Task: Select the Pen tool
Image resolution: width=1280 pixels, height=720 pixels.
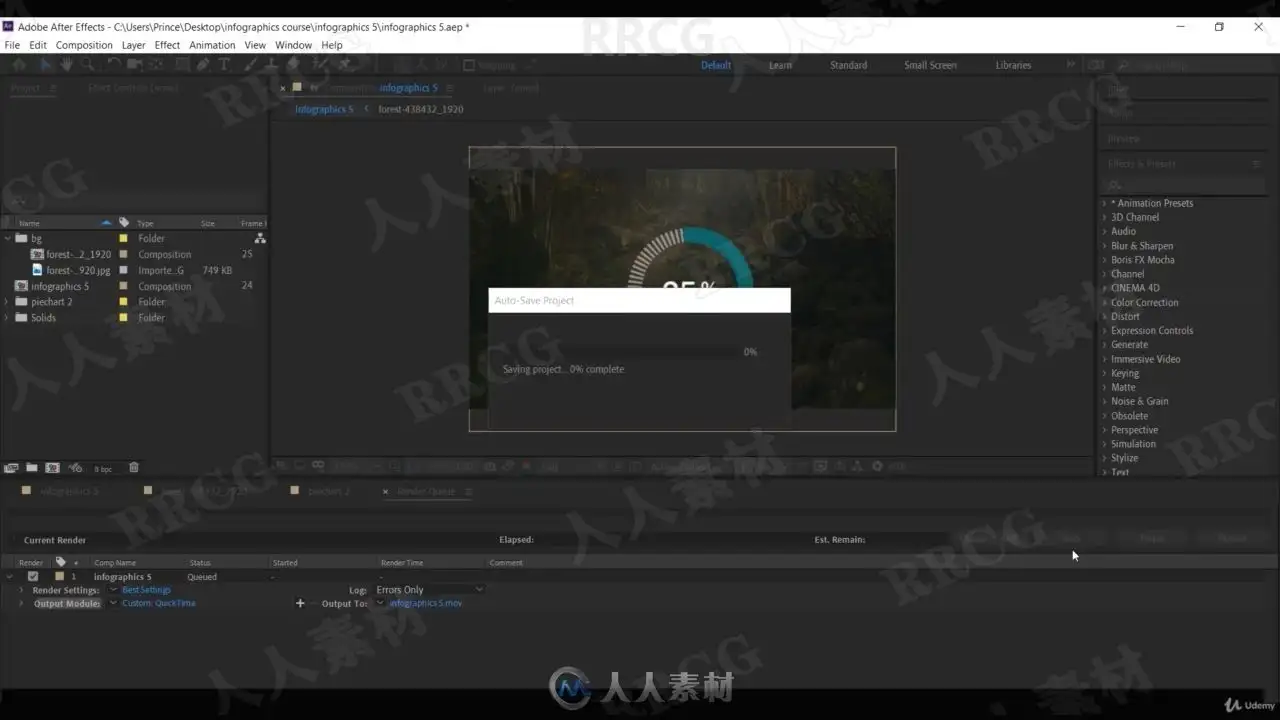Action: click(x=203, y=65)
